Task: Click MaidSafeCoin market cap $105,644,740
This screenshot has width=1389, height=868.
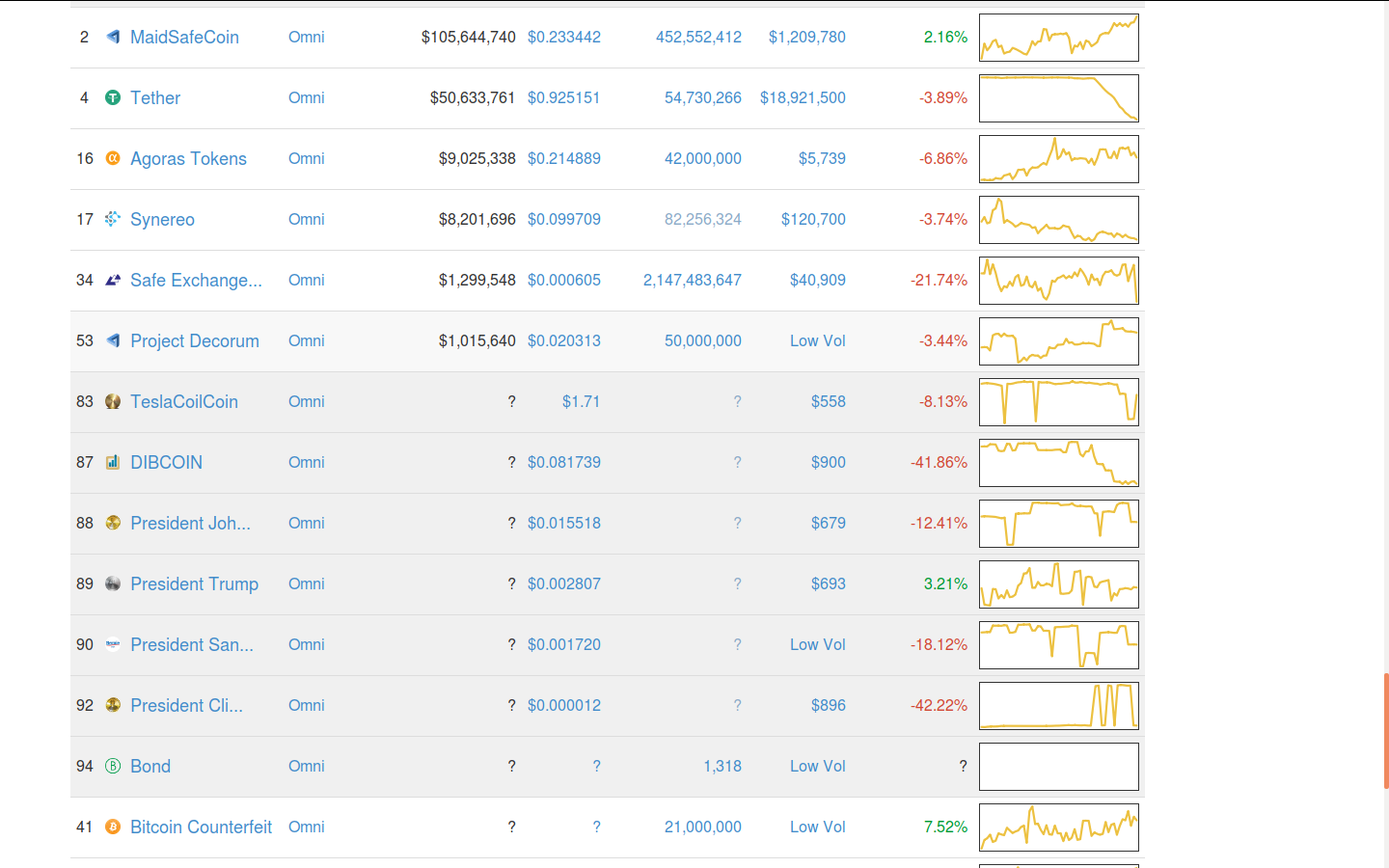Action: tap(469, 37)
